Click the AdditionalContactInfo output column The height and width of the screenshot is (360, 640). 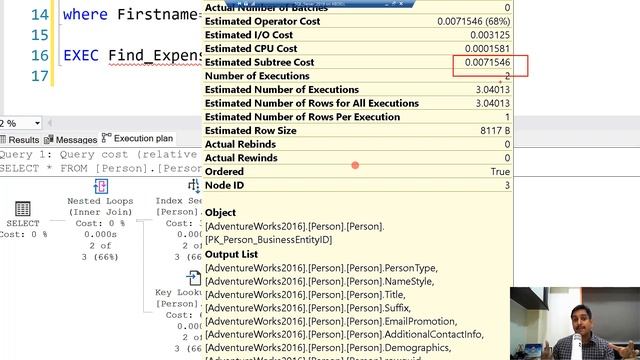coord(344,335)
